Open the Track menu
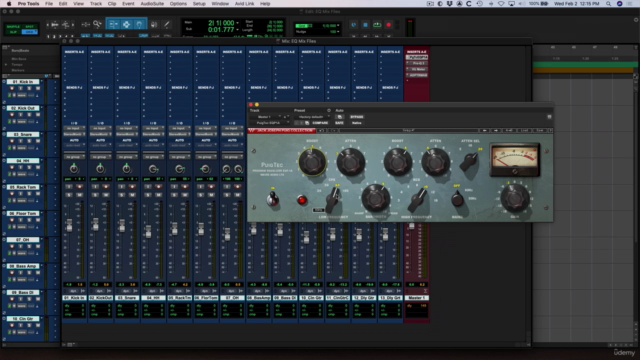This screenshot has width=640, height=360. [96, 4]
